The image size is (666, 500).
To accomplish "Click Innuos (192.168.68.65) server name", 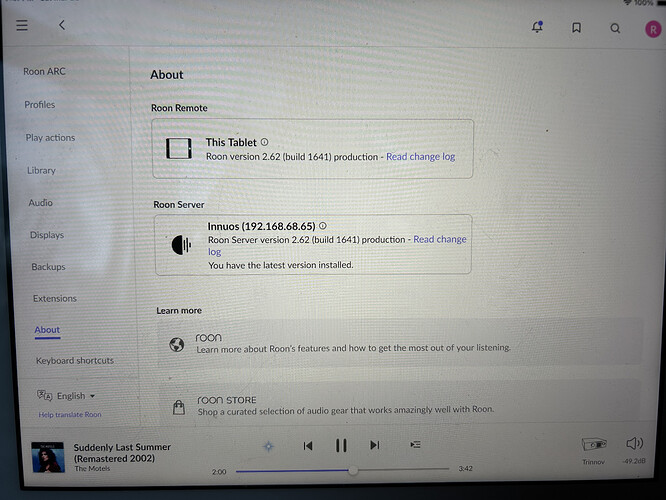I will [261, 226].
